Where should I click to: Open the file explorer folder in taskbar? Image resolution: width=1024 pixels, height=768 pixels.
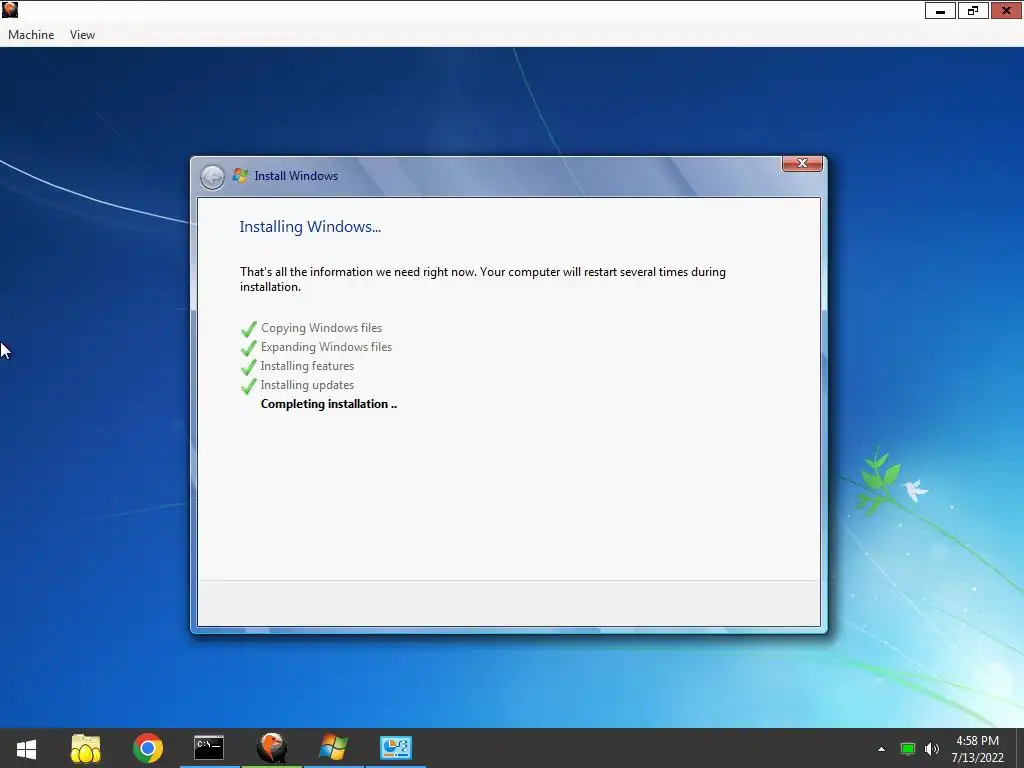[86, 748]
